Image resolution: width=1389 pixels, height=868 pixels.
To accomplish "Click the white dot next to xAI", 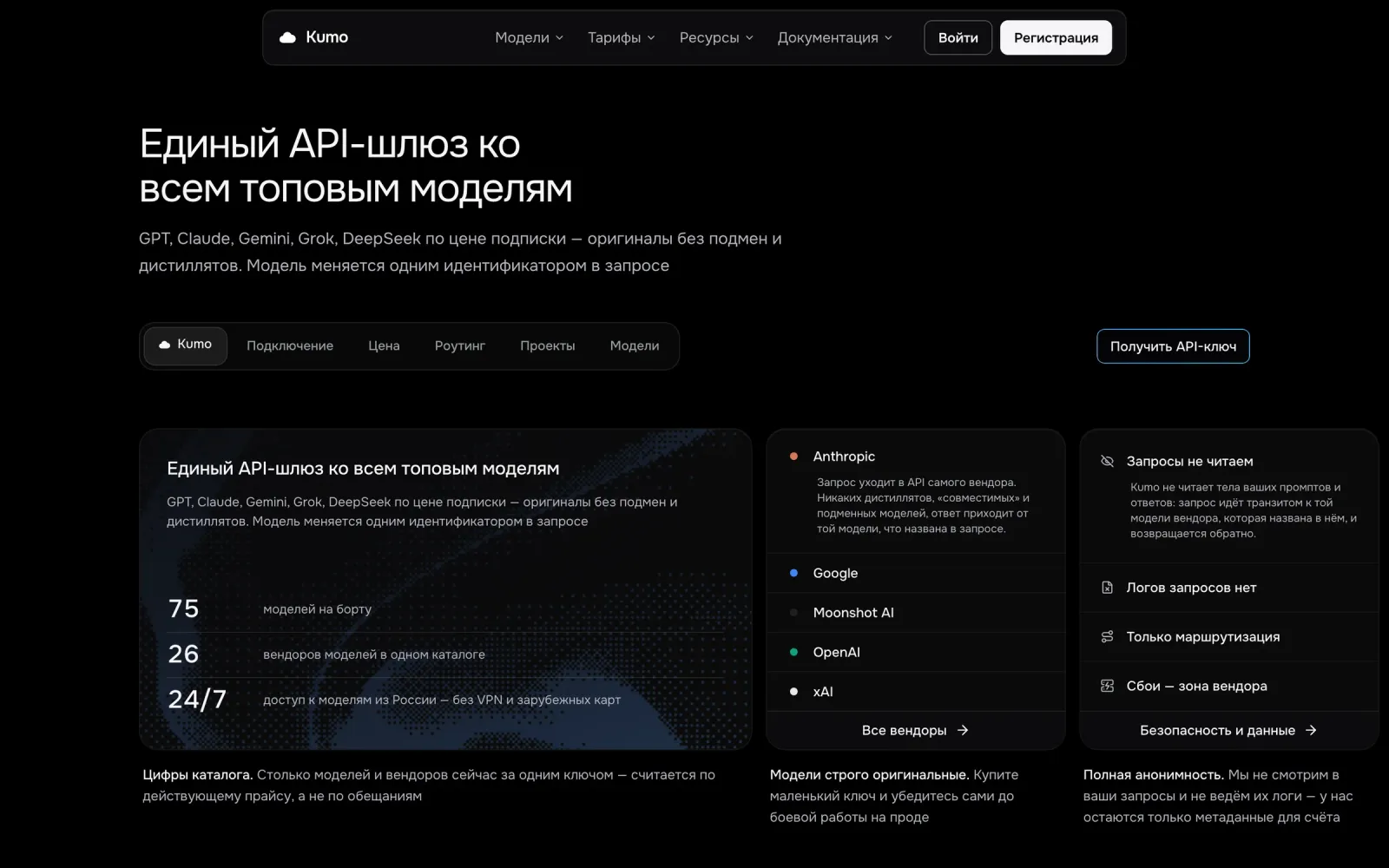I will (x=793, y=692).
